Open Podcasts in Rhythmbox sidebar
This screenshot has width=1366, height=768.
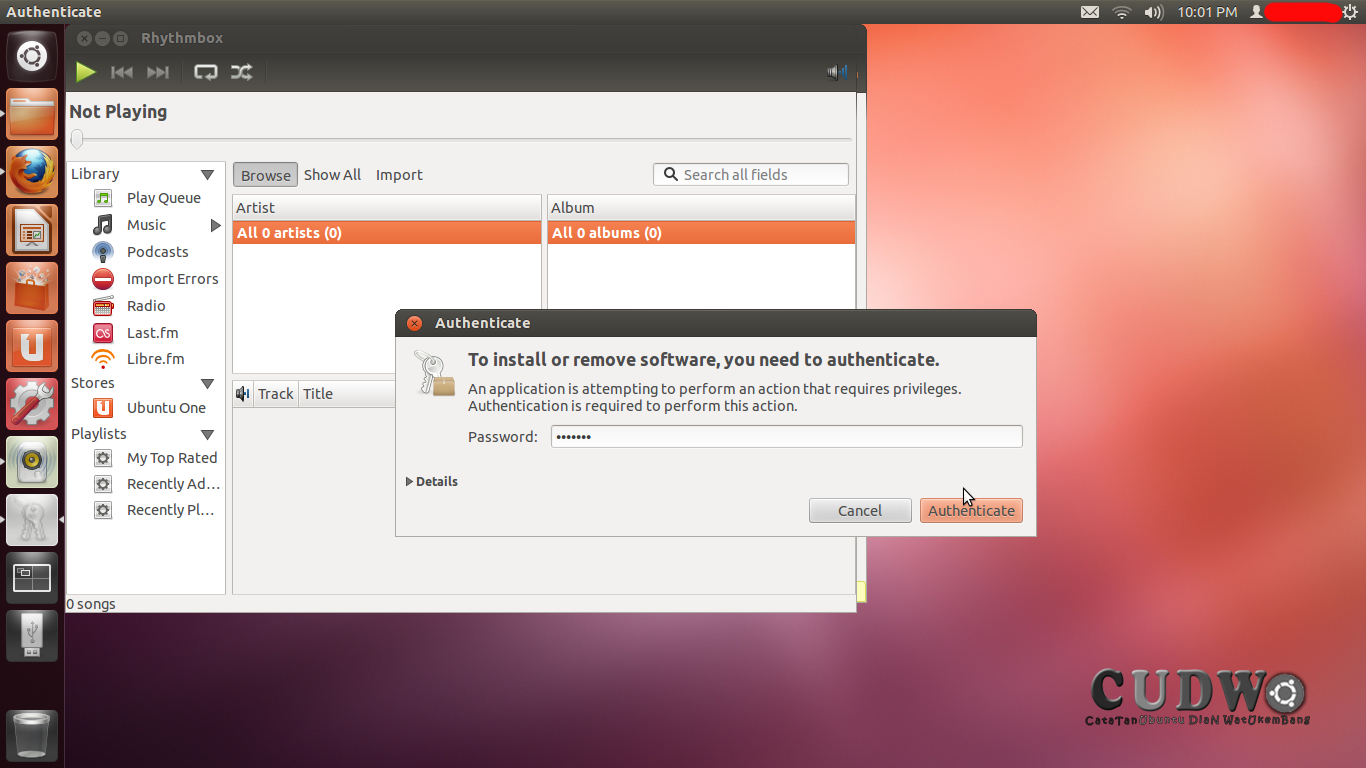coord(157,252)
